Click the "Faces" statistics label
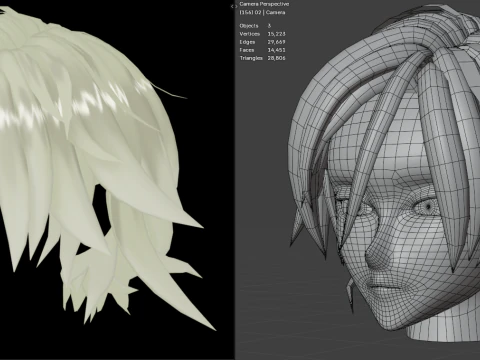 coord(247,50)
